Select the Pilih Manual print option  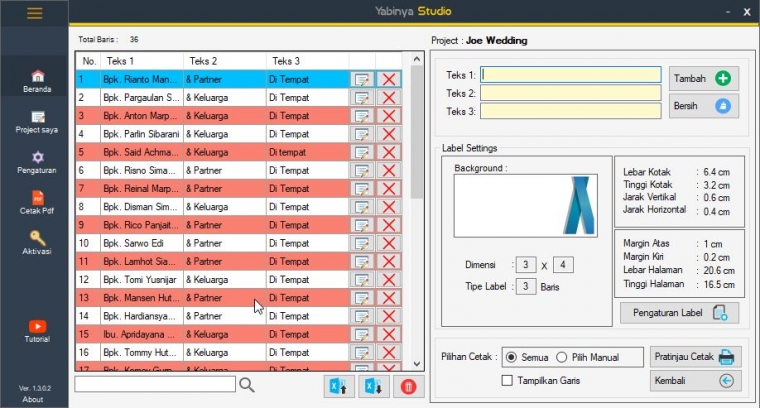tap(562, 357)
